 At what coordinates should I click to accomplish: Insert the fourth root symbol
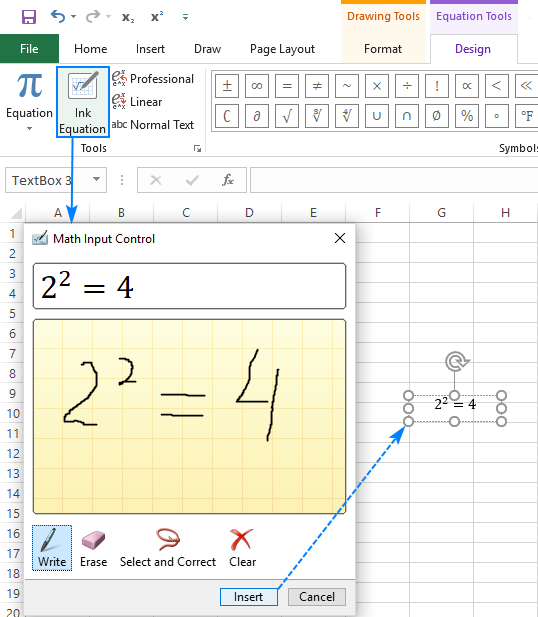coord(347,116)
